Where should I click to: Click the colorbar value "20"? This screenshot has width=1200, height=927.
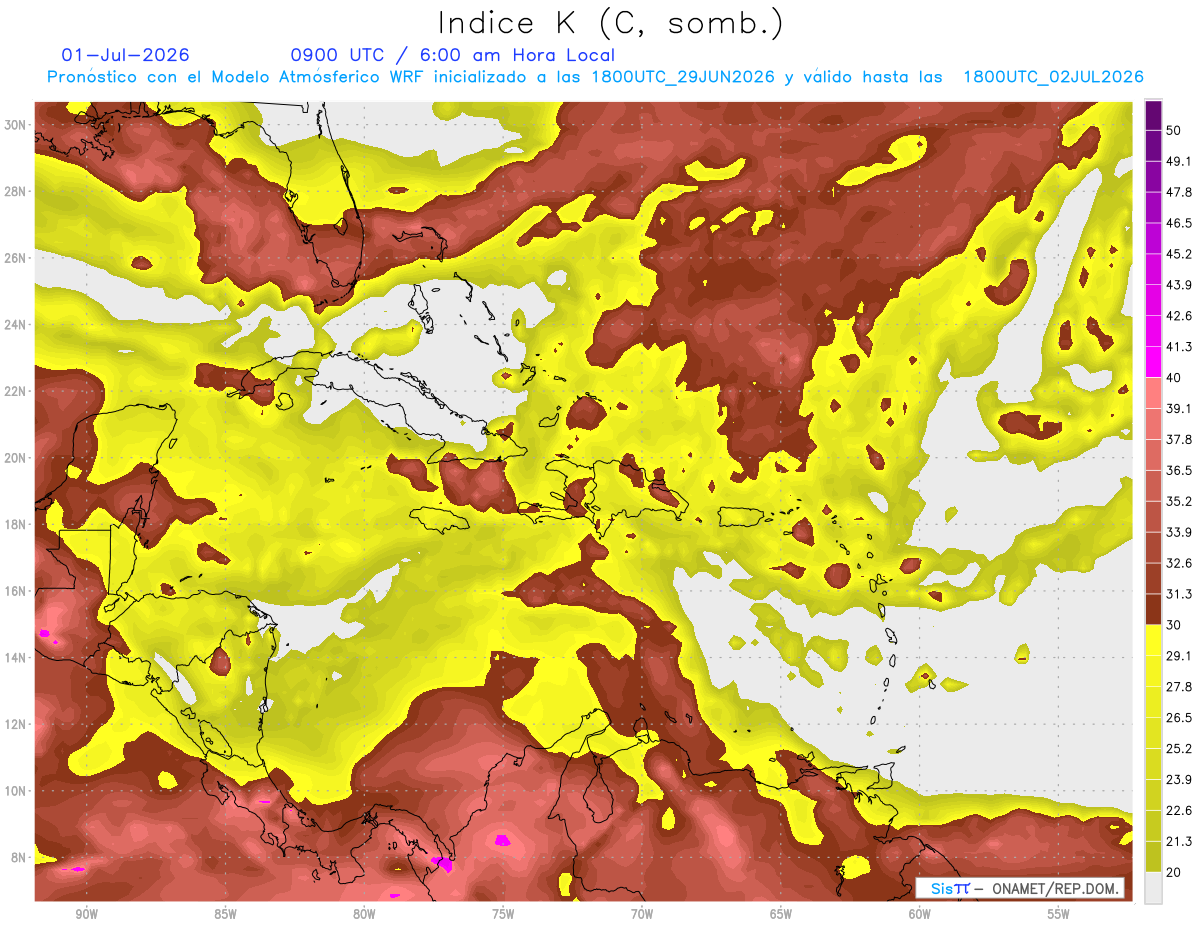point(1173,872)
